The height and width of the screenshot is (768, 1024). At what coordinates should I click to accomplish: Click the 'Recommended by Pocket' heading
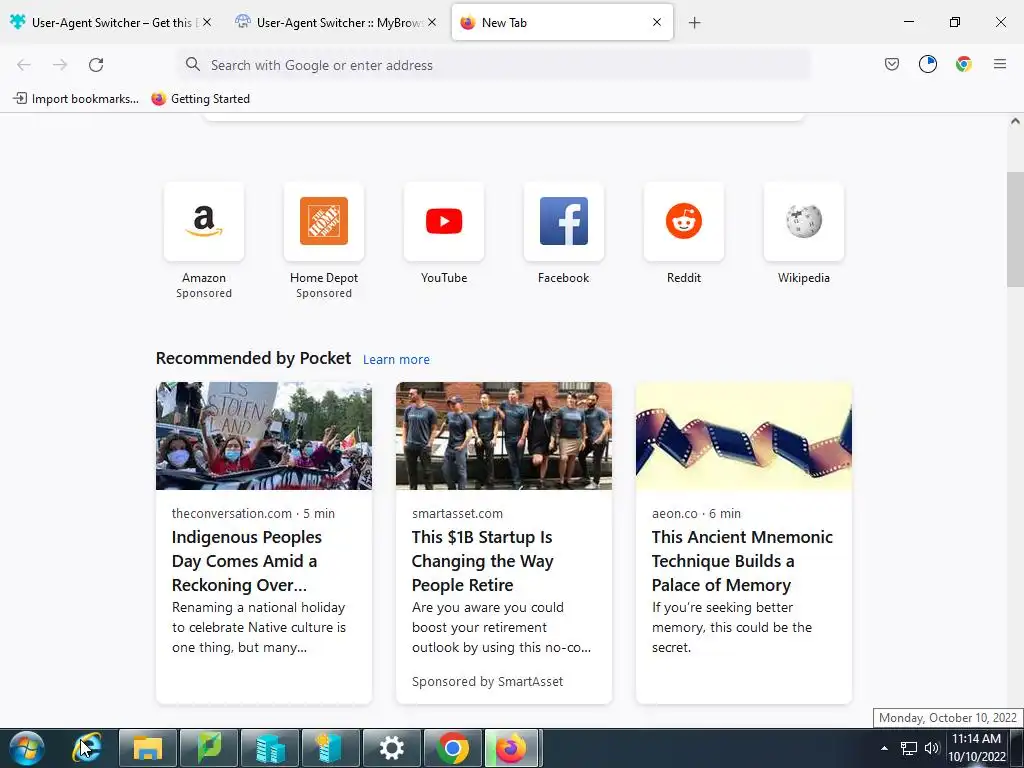[253, 359]
